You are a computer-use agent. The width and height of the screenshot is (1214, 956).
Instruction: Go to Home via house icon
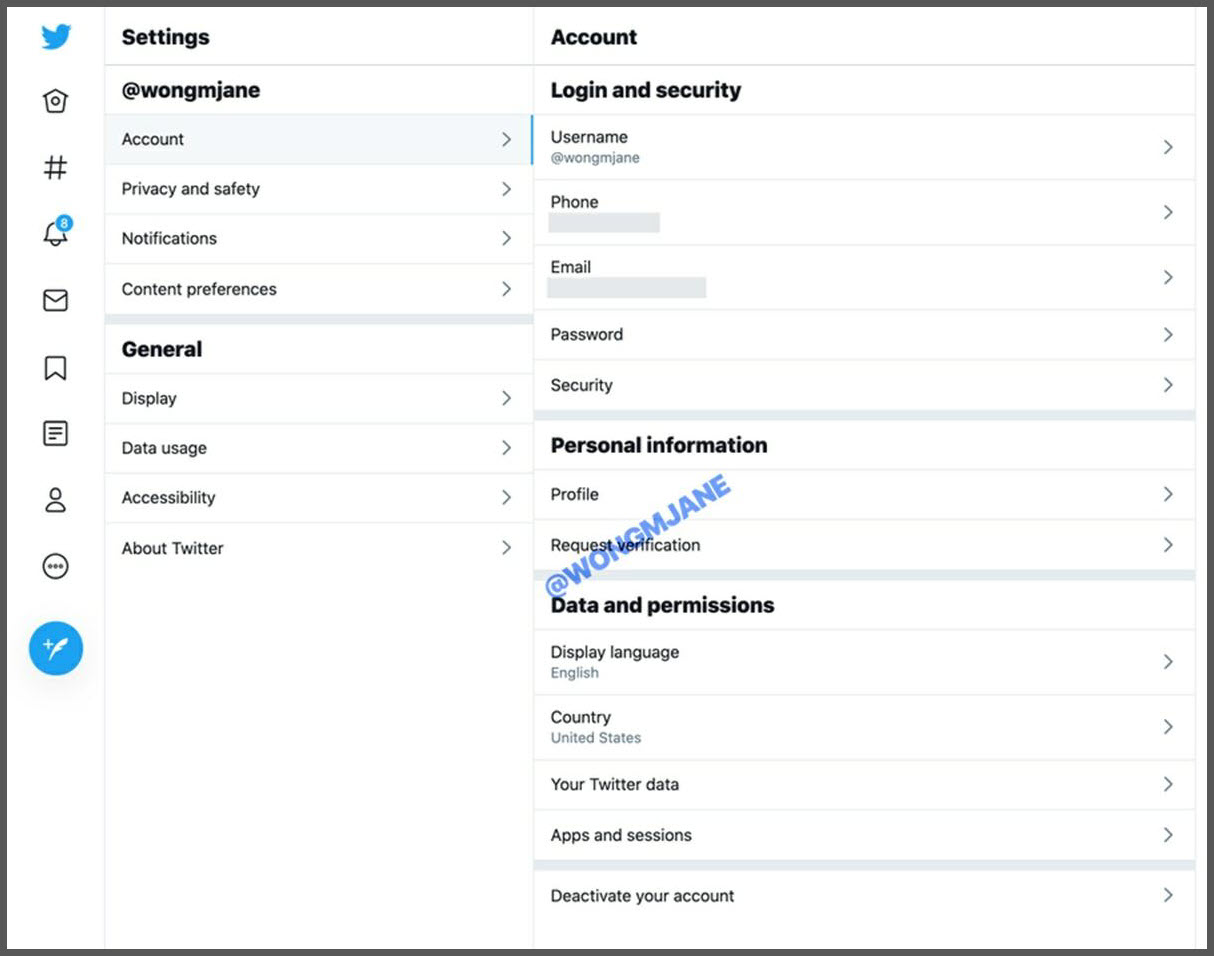coord(56,101)
